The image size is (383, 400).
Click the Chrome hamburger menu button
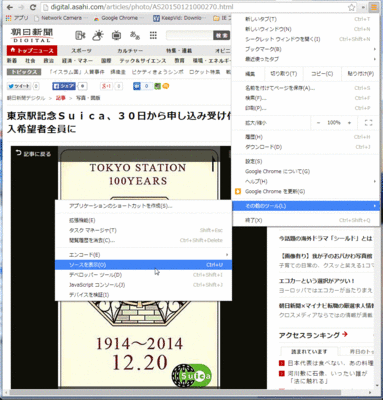pyautogui.click(x=374, y=7)
